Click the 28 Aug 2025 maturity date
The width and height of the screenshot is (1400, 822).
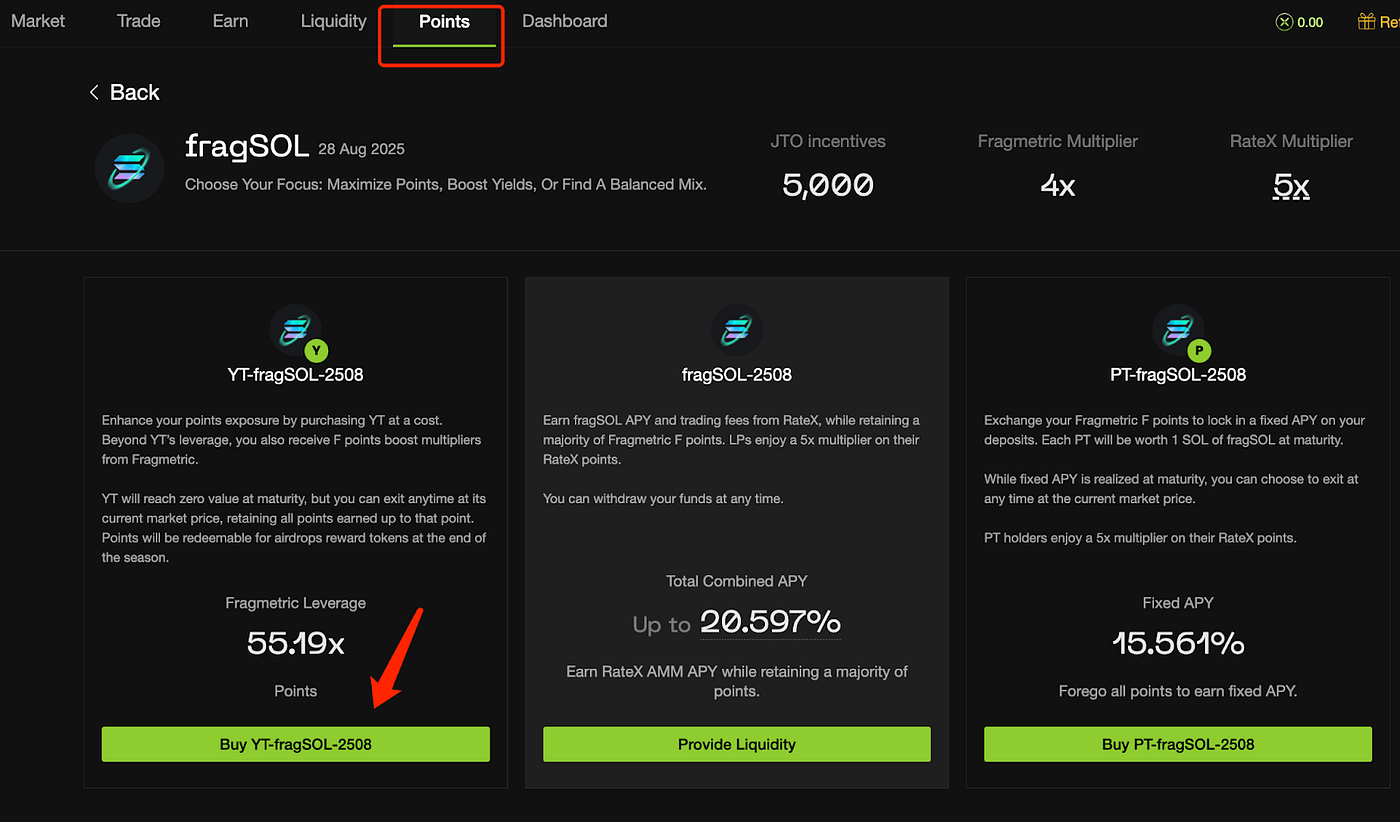click(361, 149)
